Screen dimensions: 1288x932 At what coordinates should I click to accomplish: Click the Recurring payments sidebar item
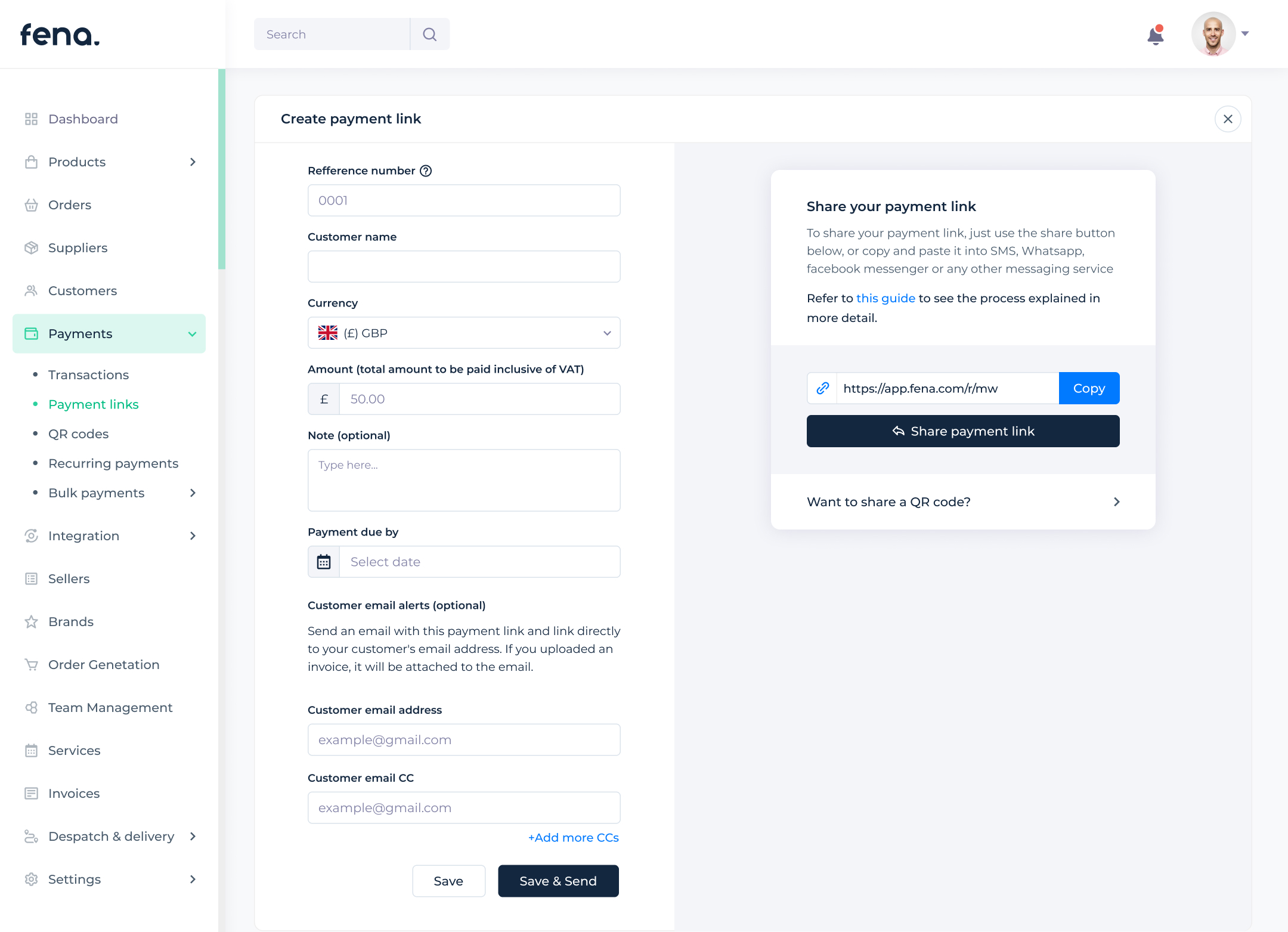pyautogui.click(x=113, y=463)
